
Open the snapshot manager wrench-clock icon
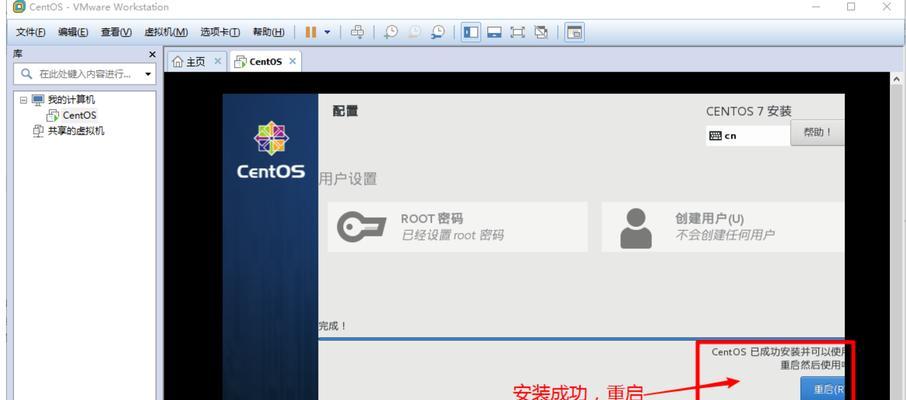437,32
